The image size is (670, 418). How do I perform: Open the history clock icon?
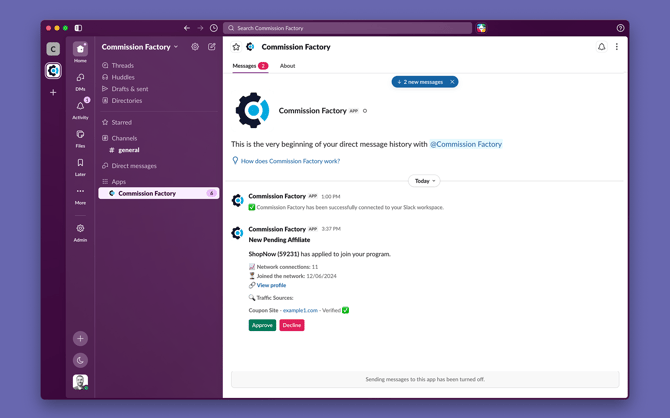214,28
